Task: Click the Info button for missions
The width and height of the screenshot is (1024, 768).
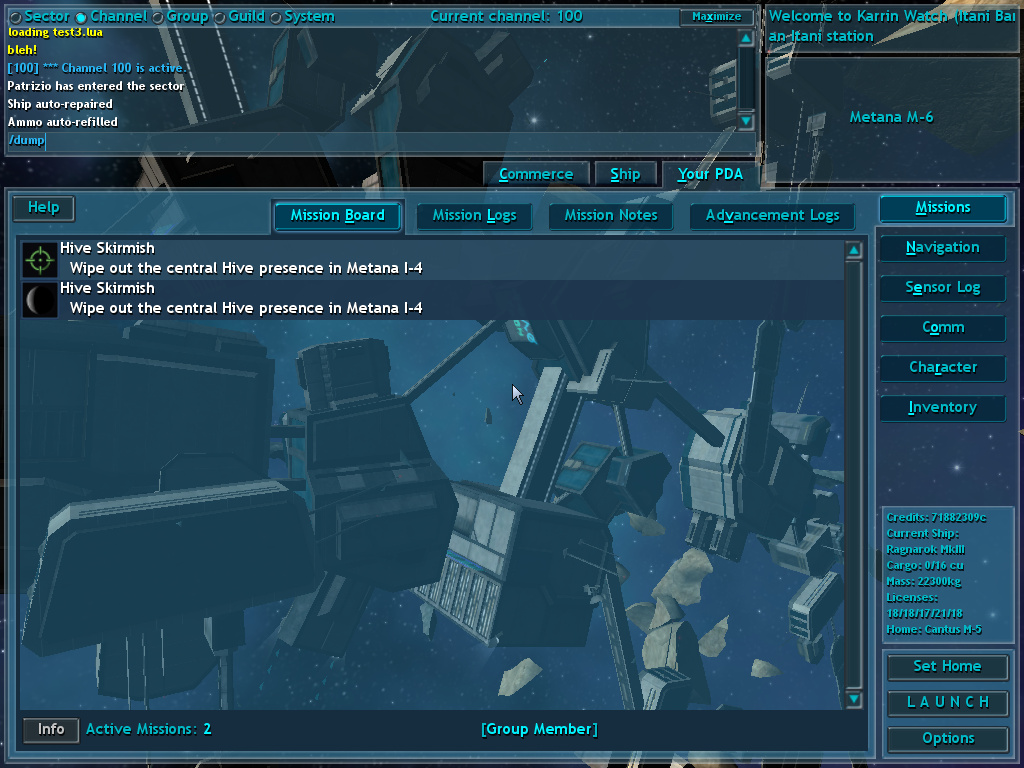Action: 51,729
